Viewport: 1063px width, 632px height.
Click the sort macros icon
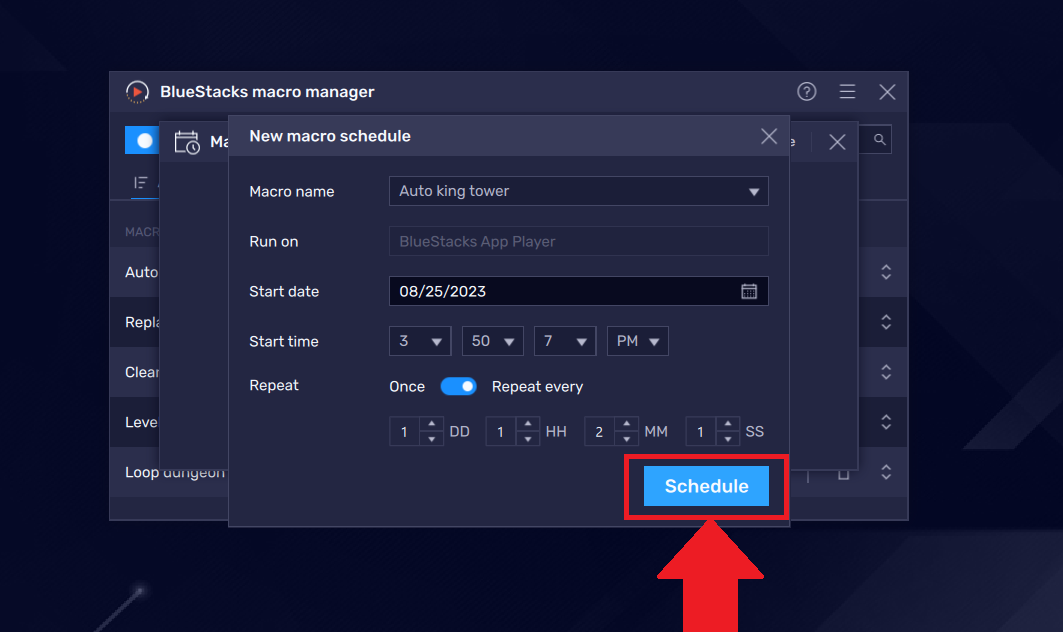(x=140, y=182)
